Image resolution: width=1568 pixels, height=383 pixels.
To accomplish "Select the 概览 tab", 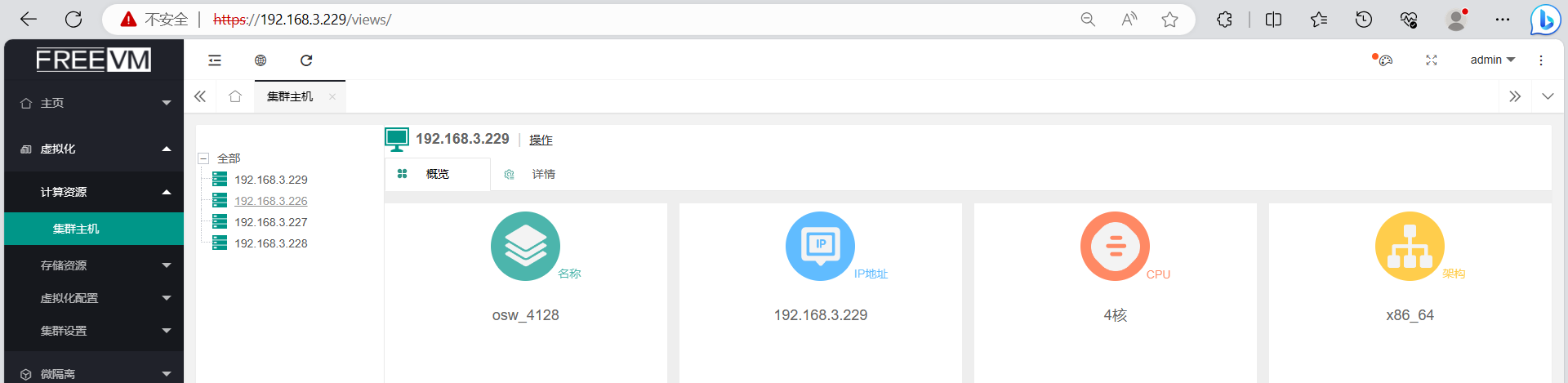I will click(438, 174).
